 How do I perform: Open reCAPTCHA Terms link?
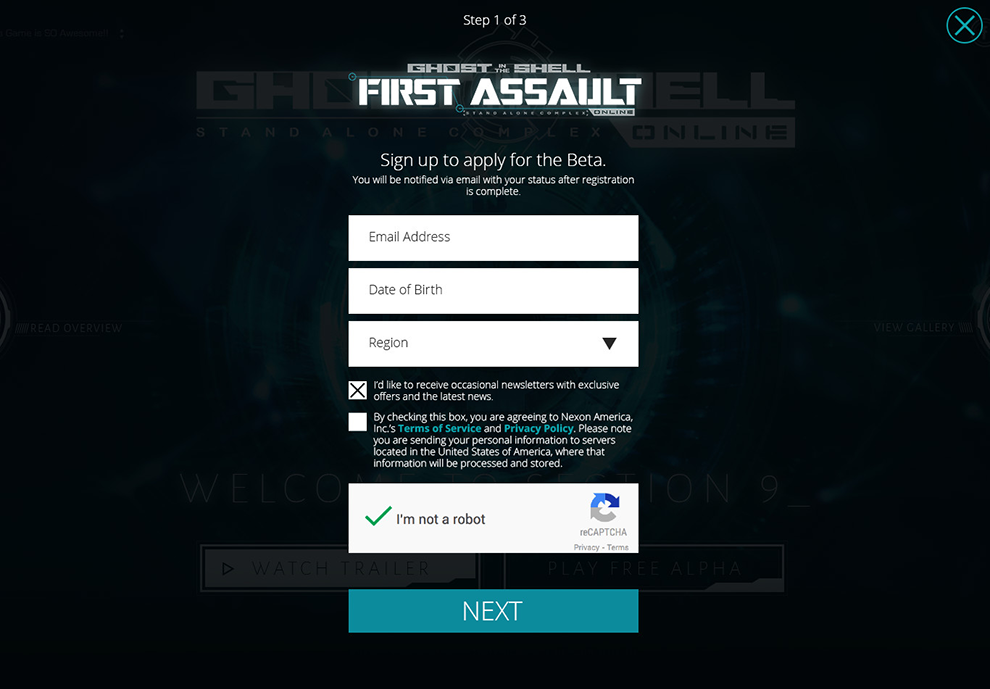click(x=617, y=548)
